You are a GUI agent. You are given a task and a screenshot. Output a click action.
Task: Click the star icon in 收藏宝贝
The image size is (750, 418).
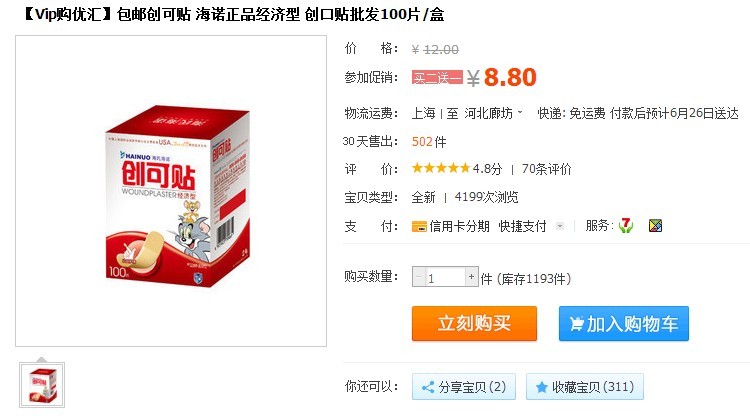(541, 387)
